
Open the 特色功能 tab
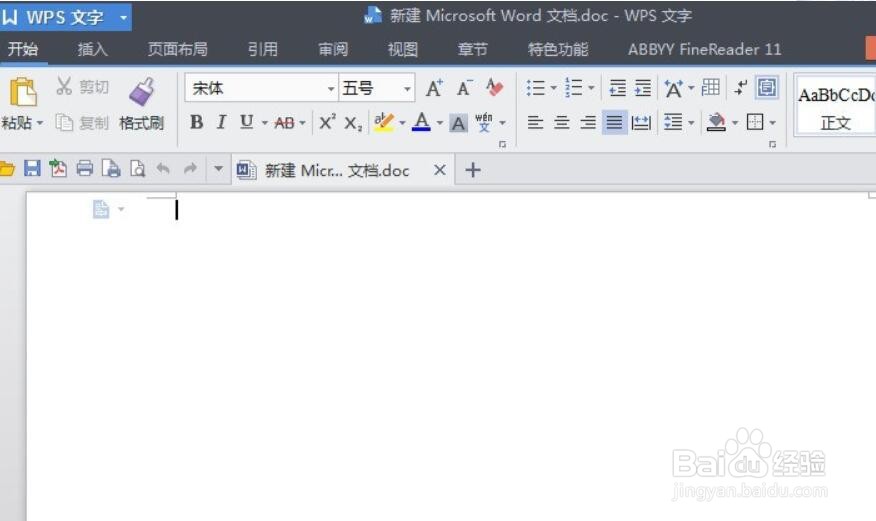pos(558,49)
